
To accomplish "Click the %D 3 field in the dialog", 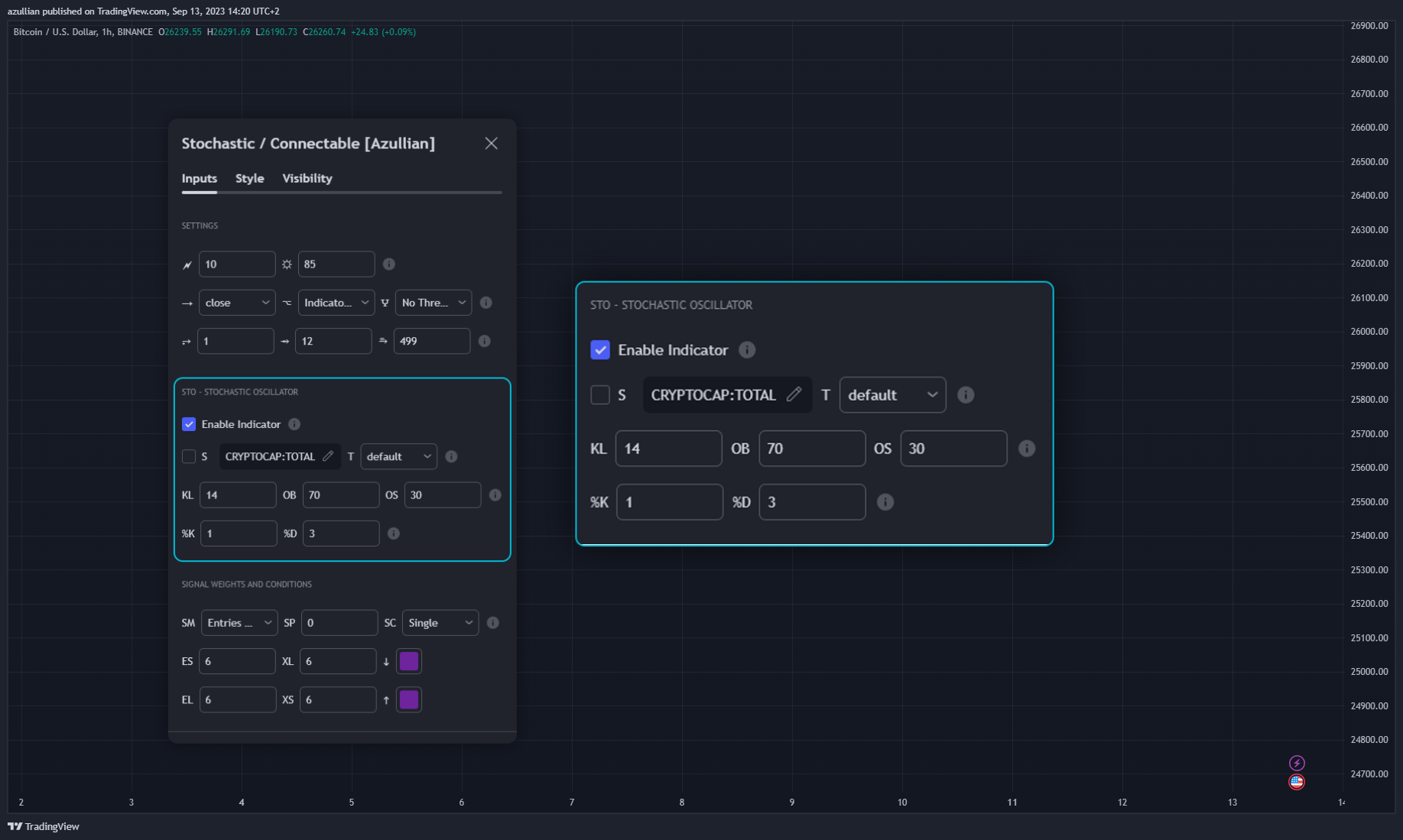I will point(341,534).
